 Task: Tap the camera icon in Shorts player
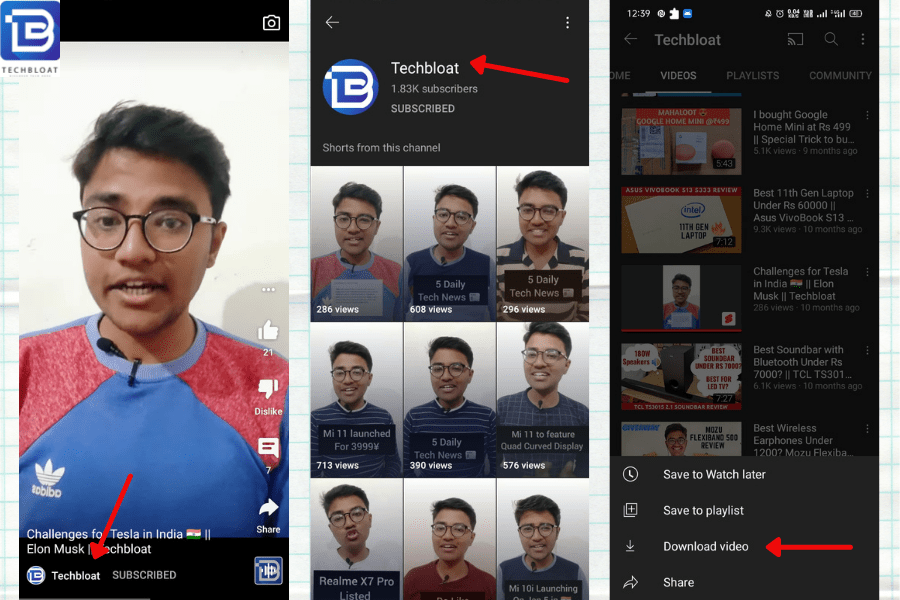(271, 22)
